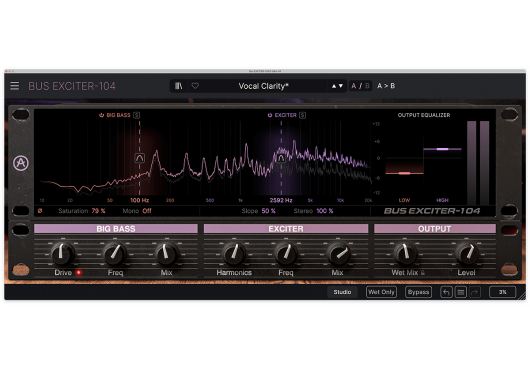The width and height of the screenshot is (530, 371).
Task: Click the Exciter Harmonics knob
Action: [234, 254]
